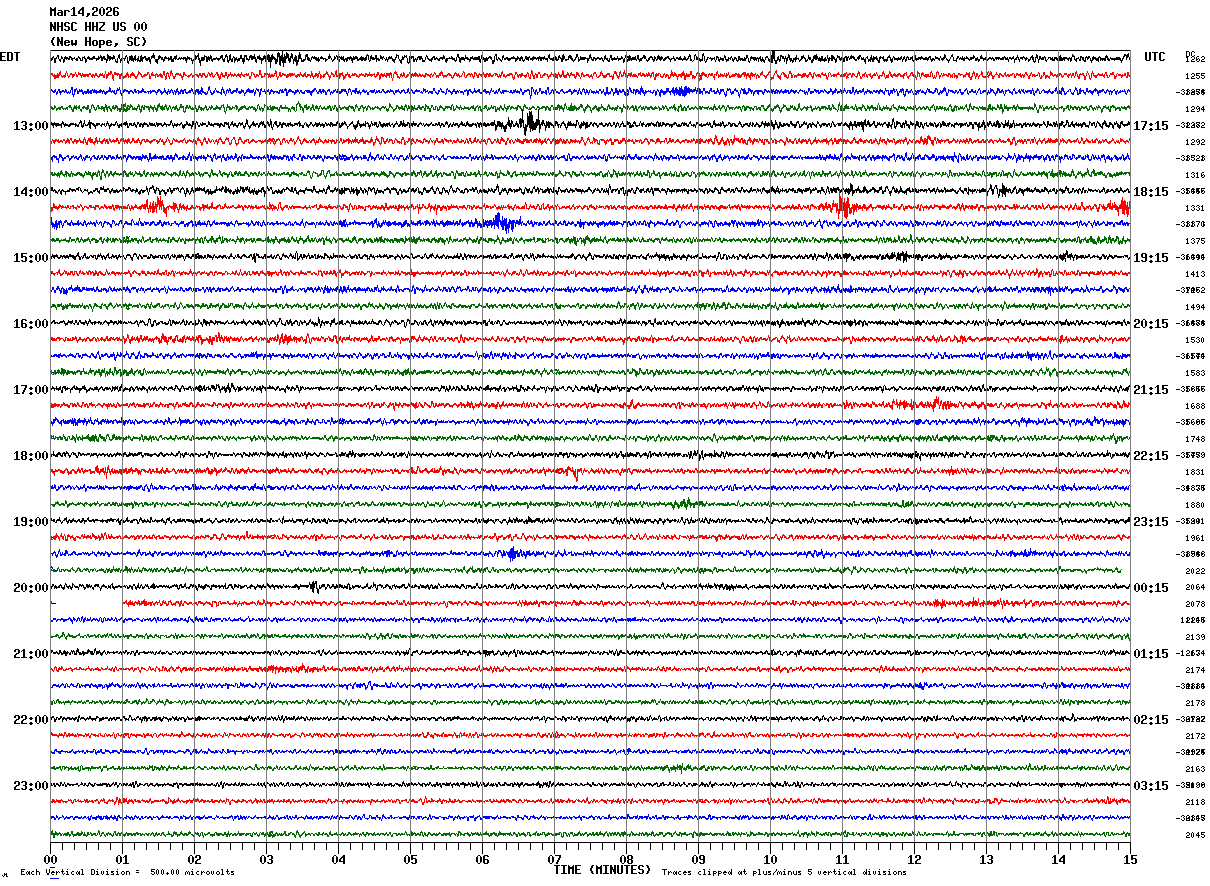Click the "19:15" UTC row label
This screenshot has height=886, width=1210.
pos(1151,258)
